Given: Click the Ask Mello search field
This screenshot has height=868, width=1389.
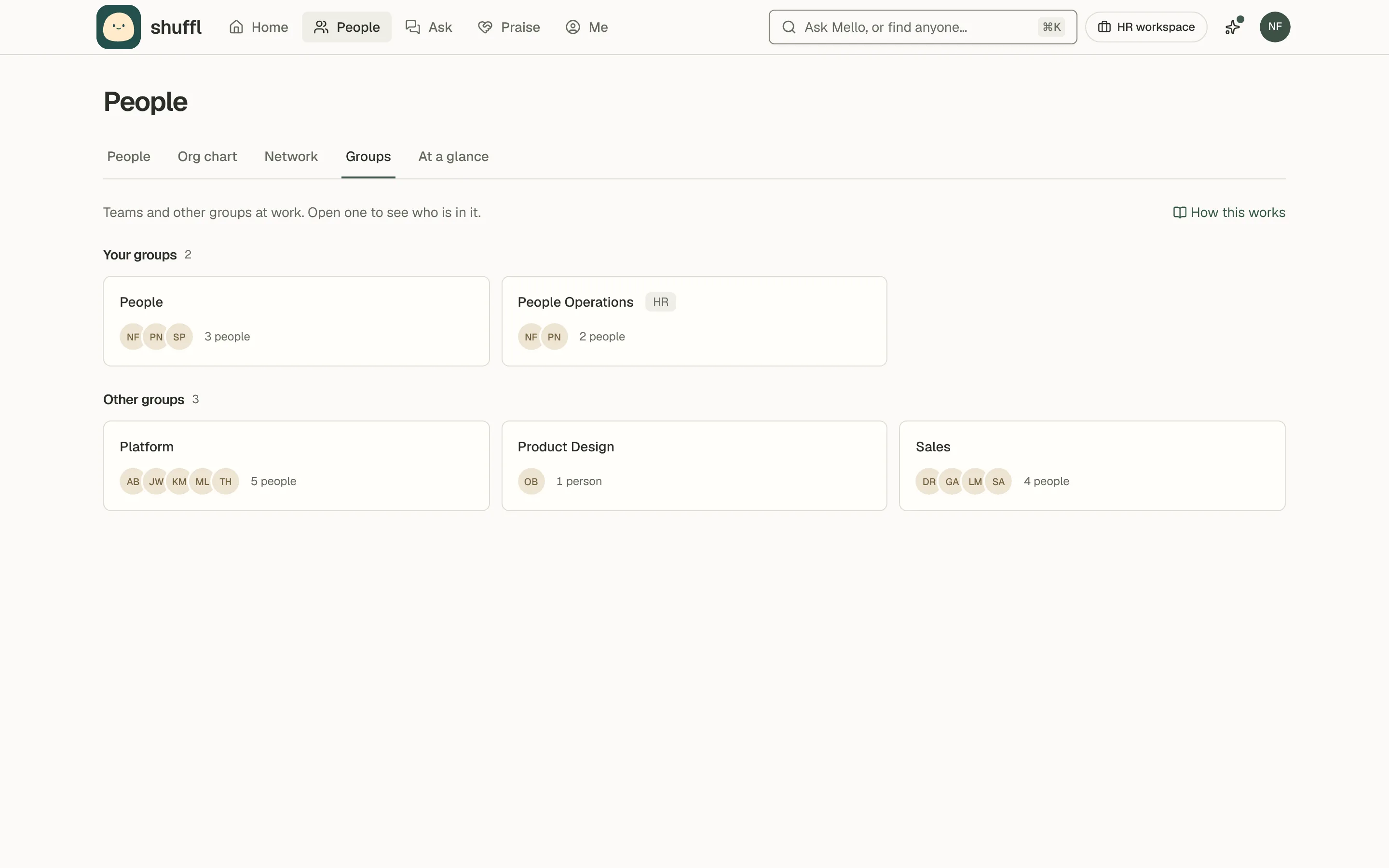Looking at the screenshot, I should click(x=922, y=27).
